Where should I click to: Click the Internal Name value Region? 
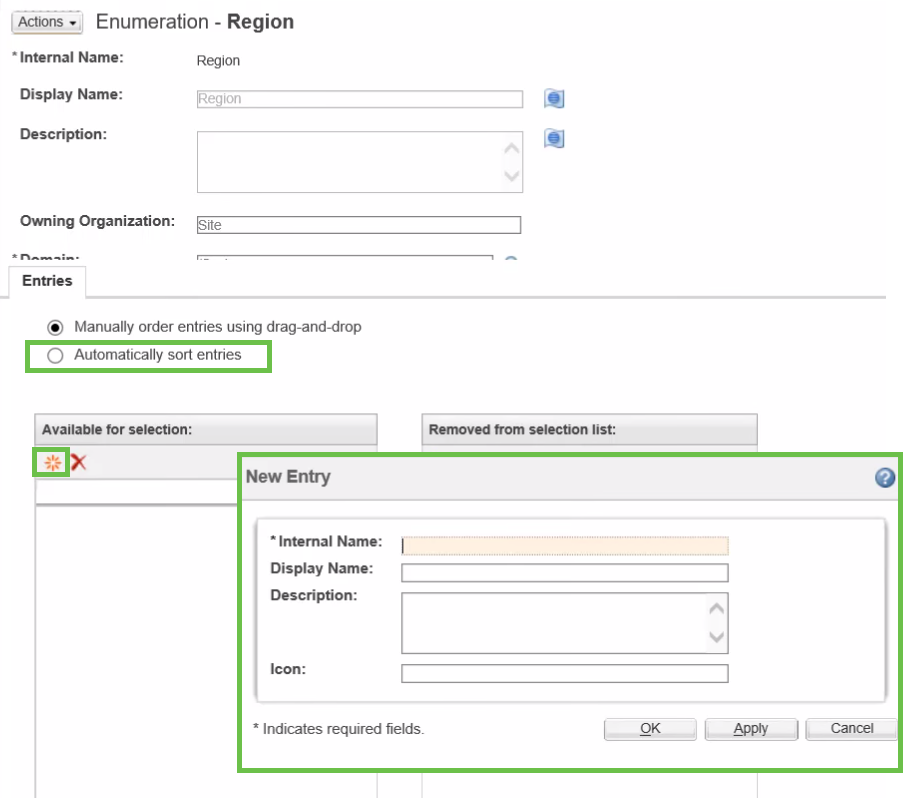click(218, 61)
